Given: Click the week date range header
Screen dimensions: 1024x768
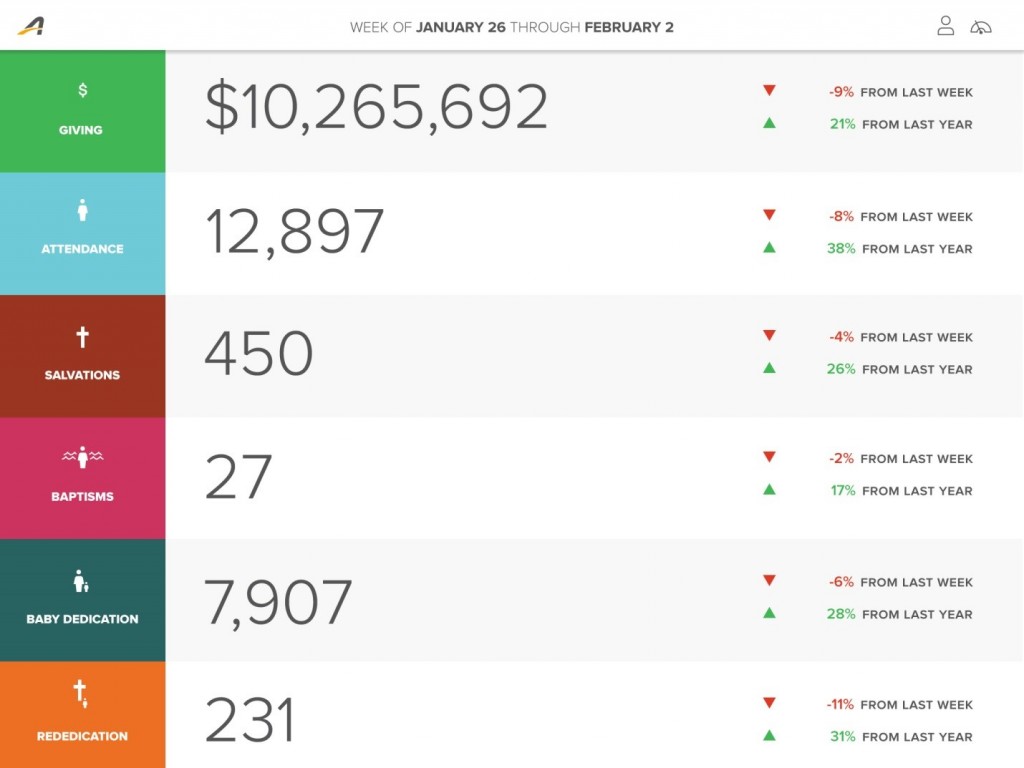Looking at the screenshot, I should pyautogui.click(x=511, y=27).
